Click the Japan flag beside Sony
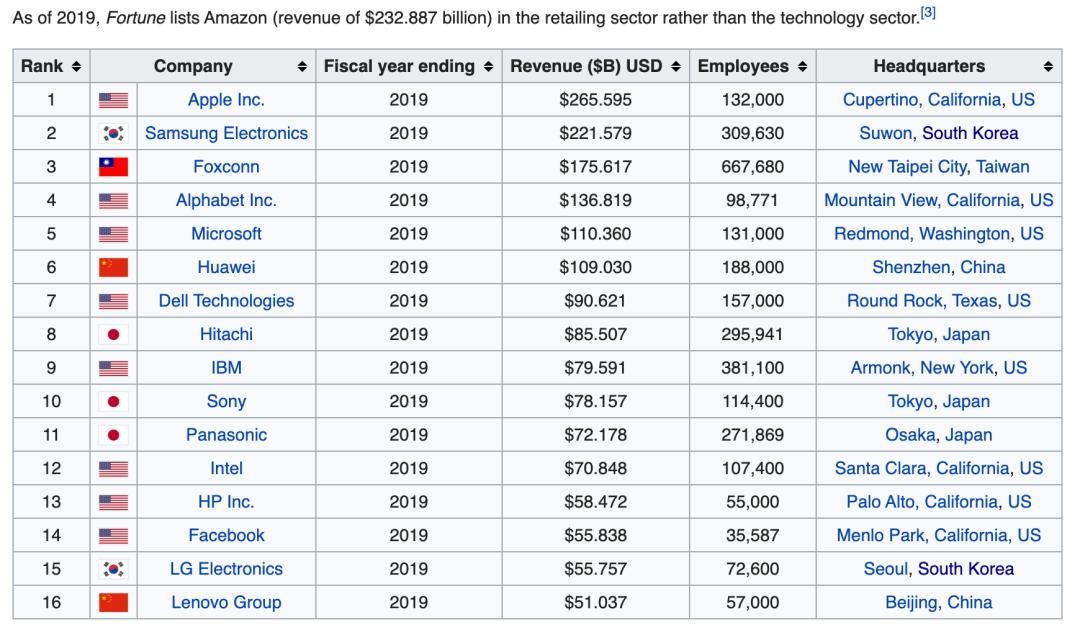 [x=113, y=401]
